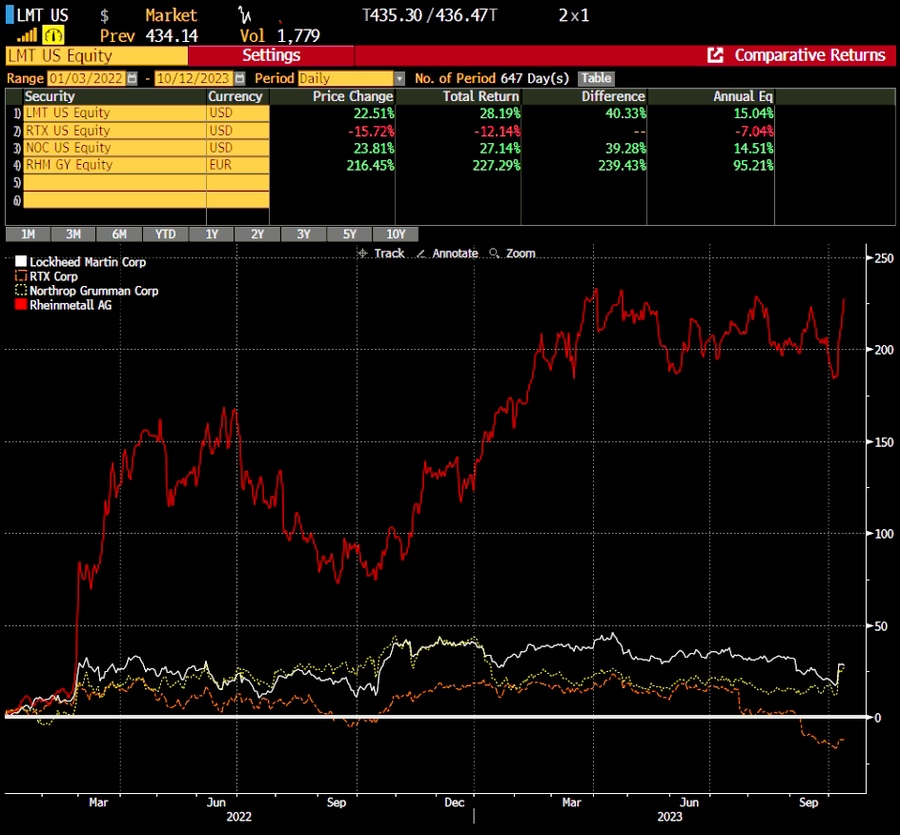Image resolution: width=900 pixels, height=835 pixels.
Task: Select the YTD range button
Action: click(x=165, y=234)
